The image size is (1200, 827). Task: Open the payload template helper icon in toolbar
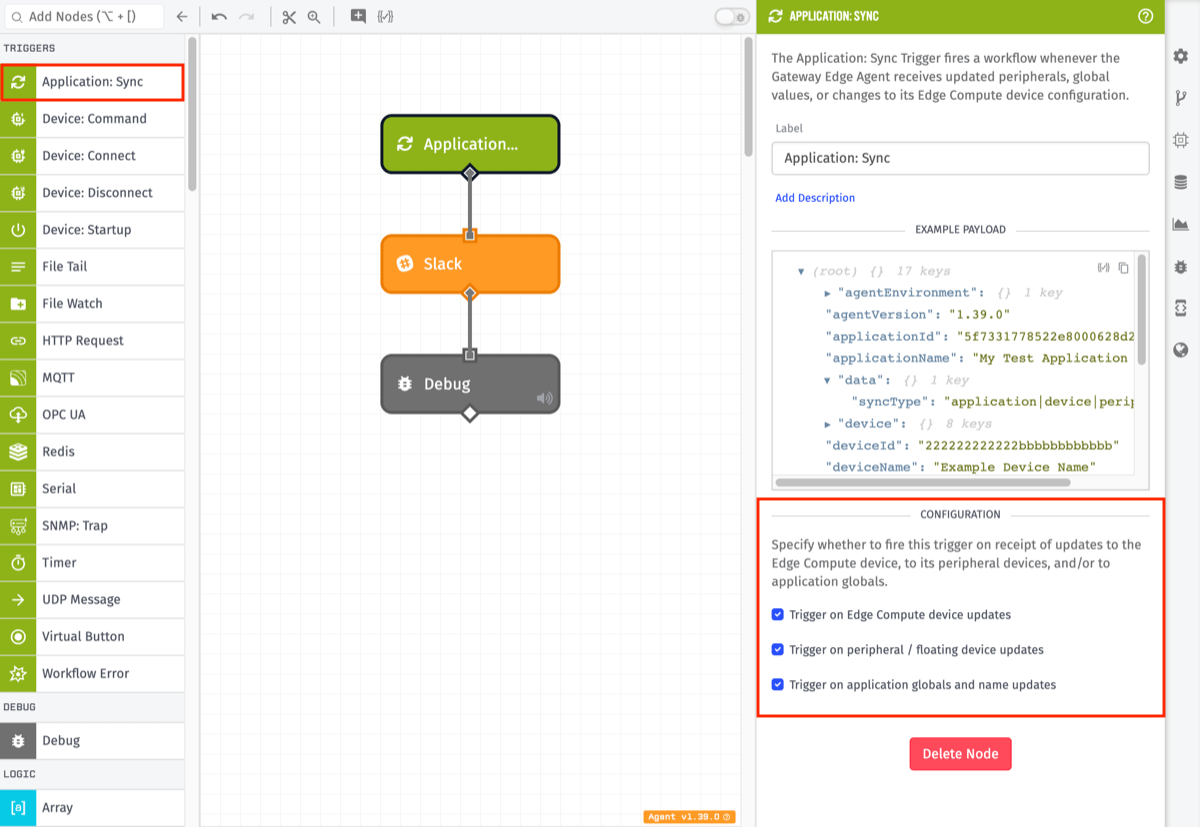click(x=385, y=16)
